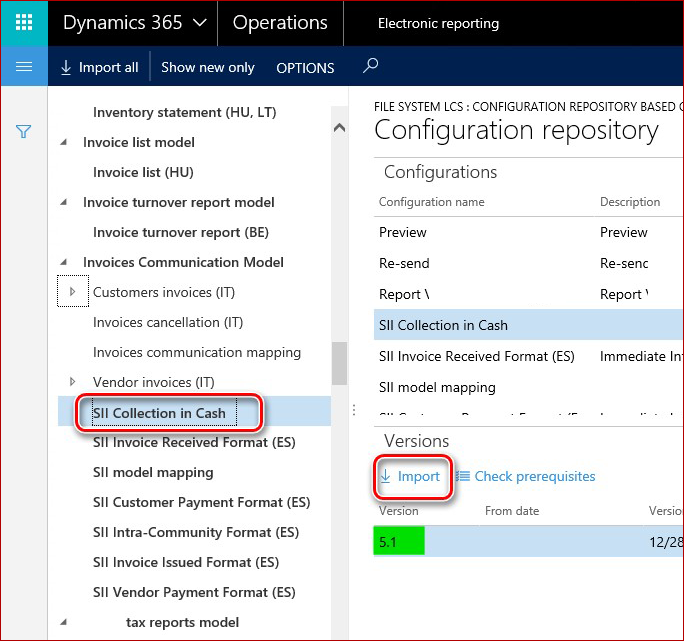
Task: Click the Import button under Versions
Action: 410,476
